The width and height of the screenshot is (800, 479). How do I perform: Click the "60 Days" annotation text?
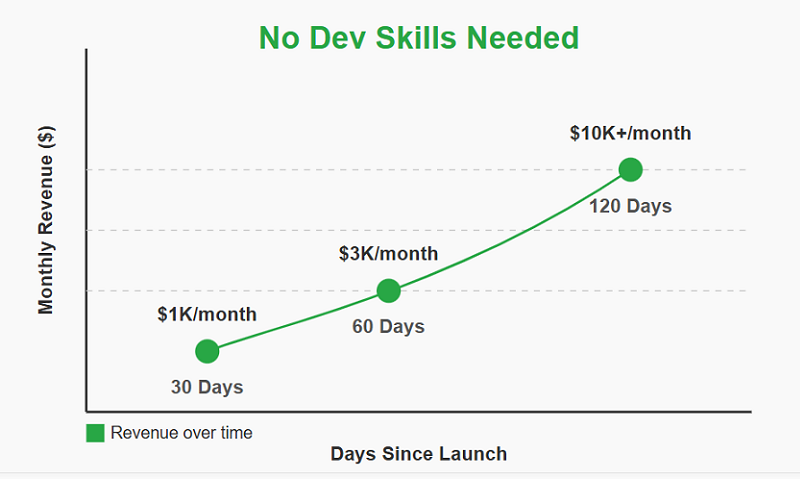[x=388, y=327]
